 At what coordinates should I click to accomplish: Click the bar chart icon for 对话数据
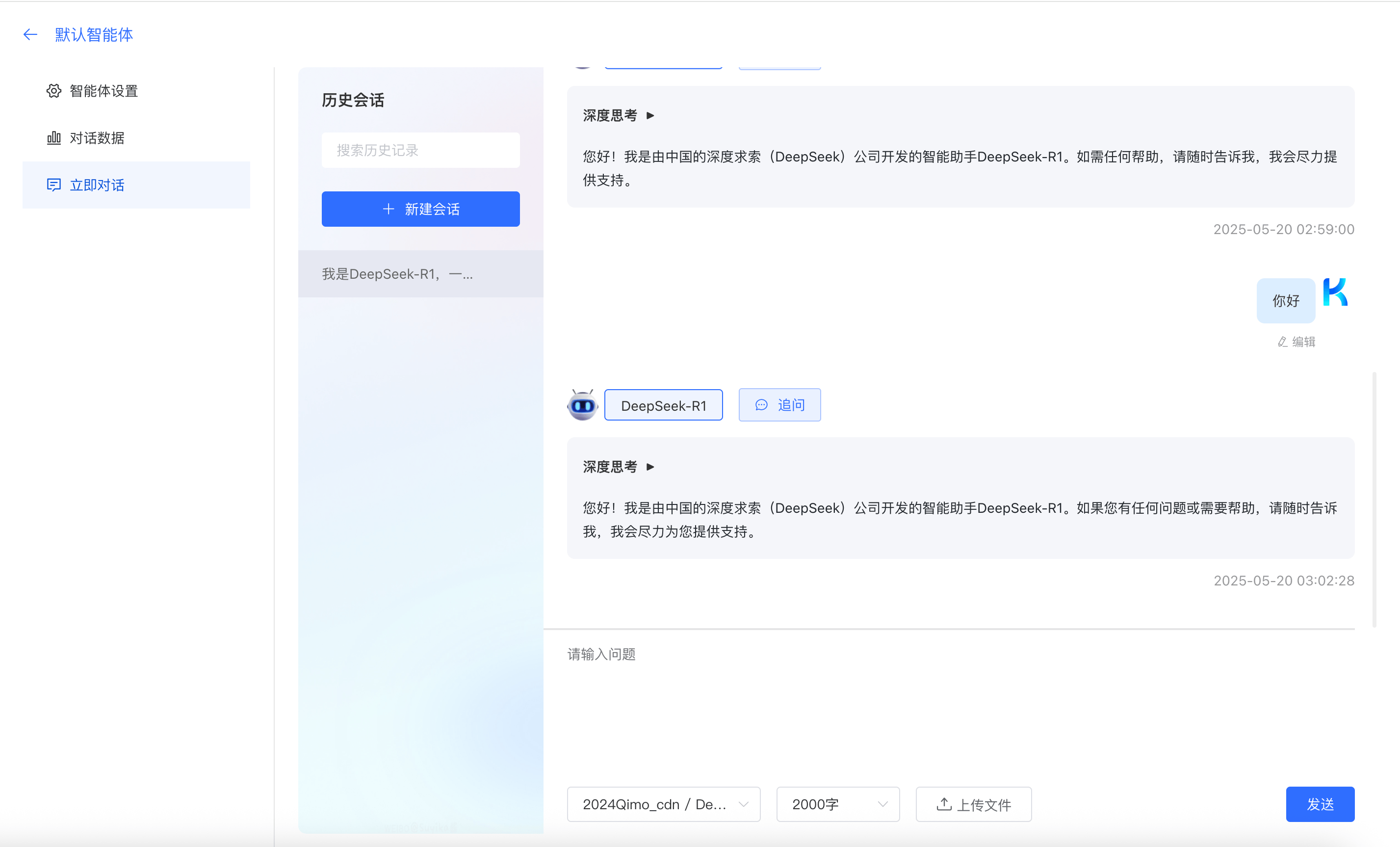(x=54, y=138)
